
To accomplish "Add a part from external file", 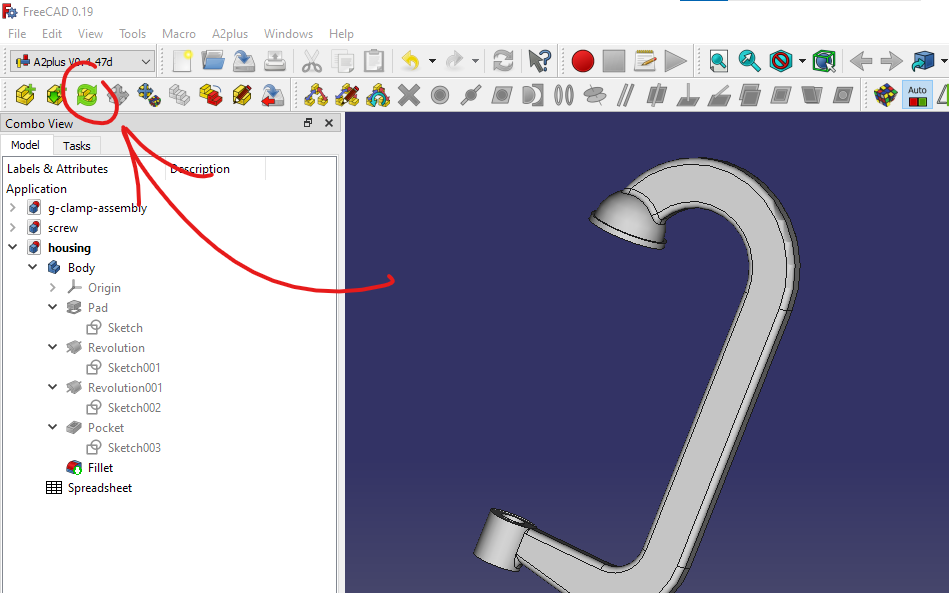I will (x=25, y=95).
